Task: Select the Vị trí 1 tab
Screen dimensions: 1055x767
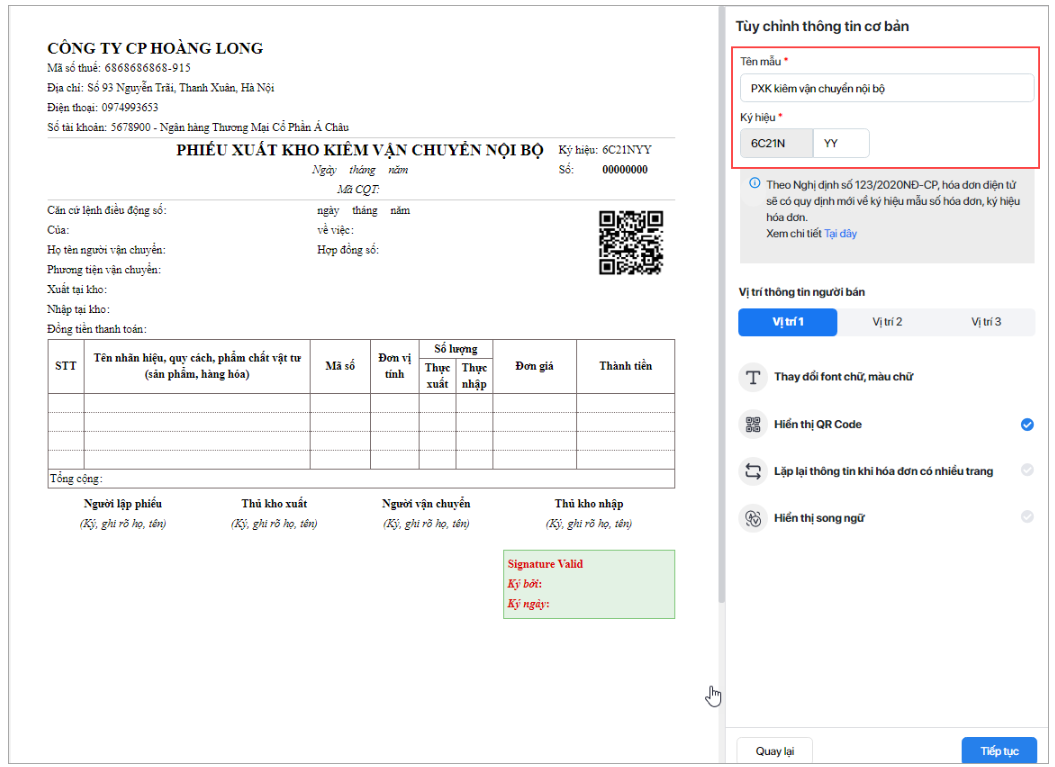Action: coord(787,322)
